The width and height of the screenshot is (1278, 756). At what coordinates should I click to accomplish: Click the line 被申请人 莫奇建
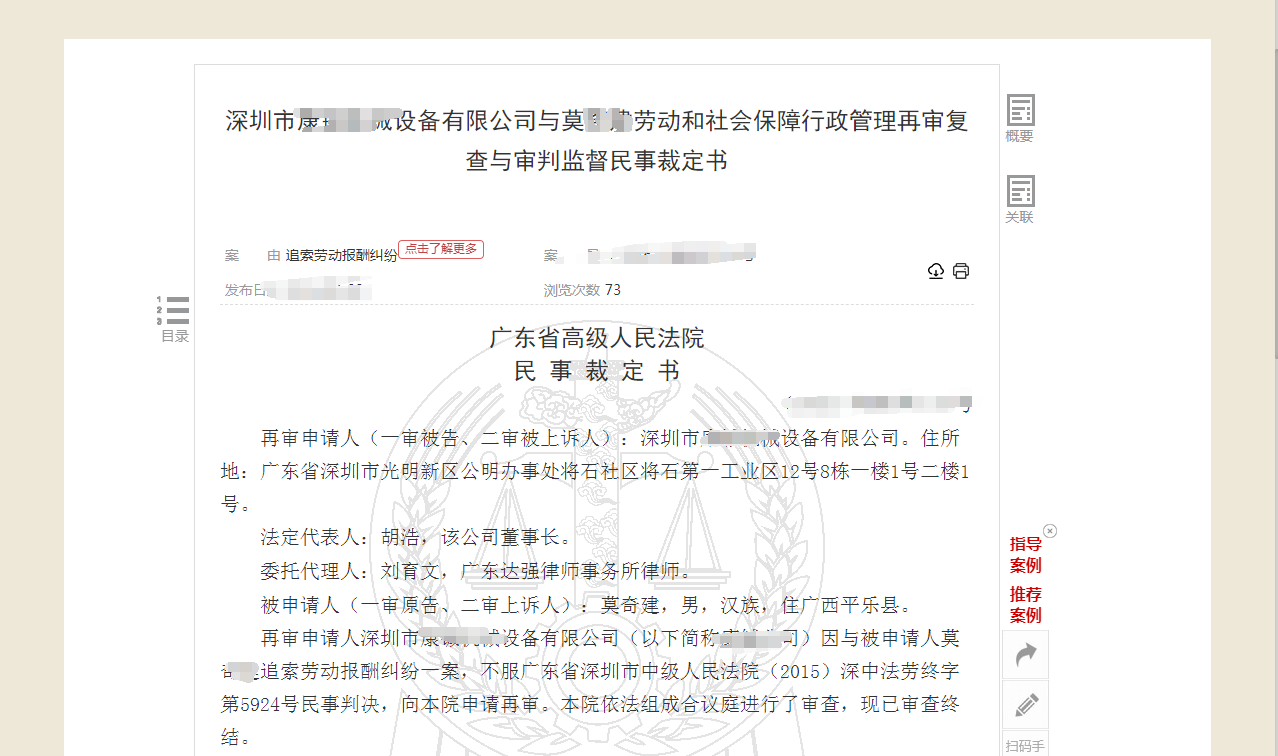[585, 605]
